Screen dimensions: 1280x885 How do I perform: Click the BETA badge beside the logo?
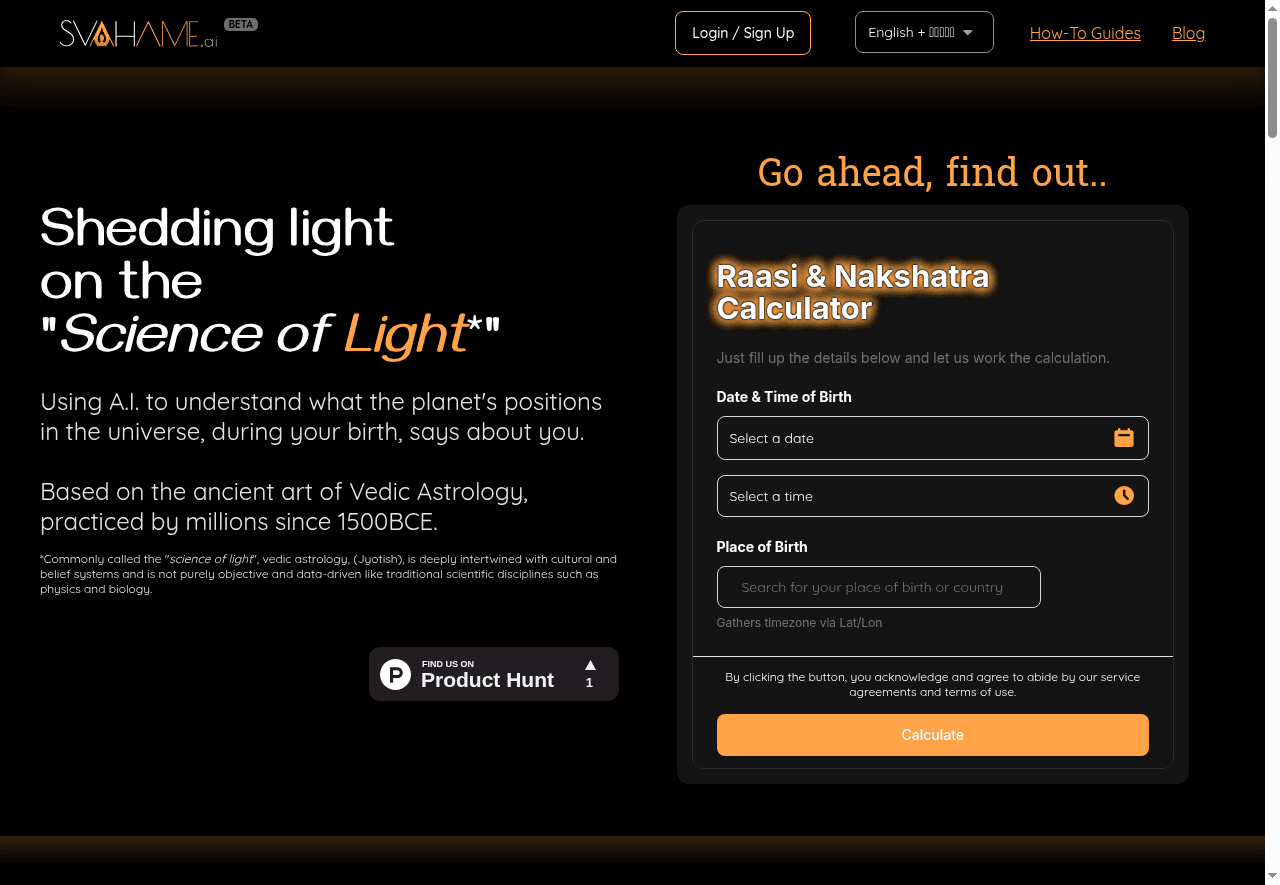(x=241, y=24)
